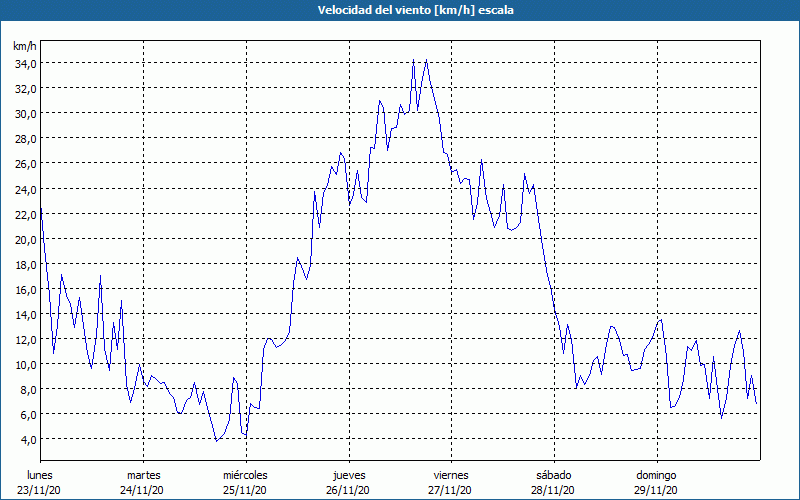Click the 6,0 axis value
The image size is (800, 500).
click(x=28, y=415)
